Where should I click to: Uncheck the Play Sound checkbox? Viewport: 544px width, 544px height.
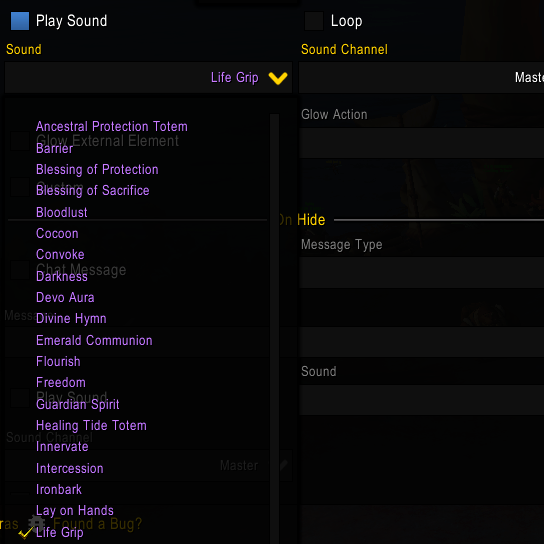click(x=20, y=21)
